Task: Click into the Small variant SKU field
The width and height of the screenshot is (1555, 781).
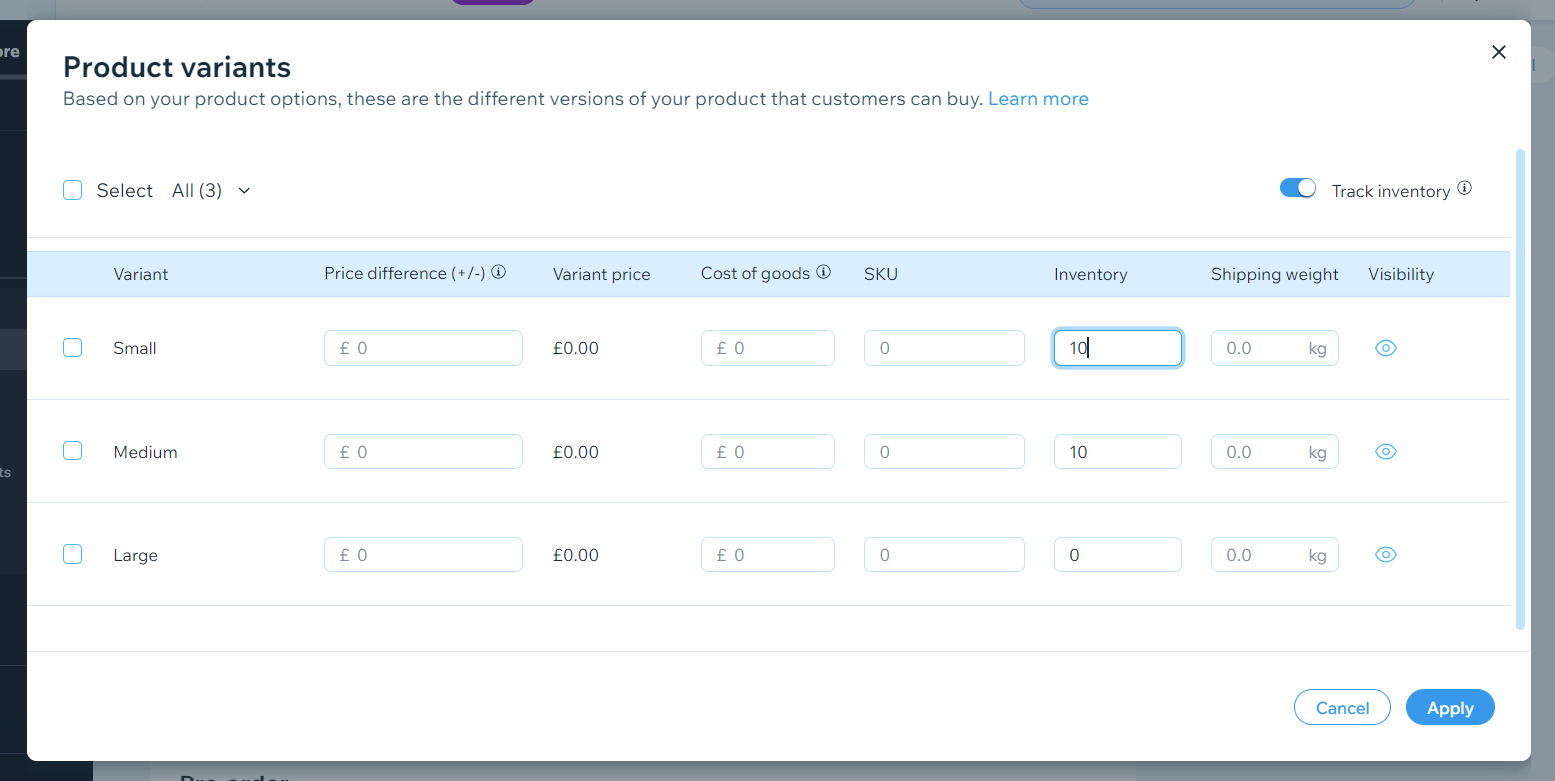Action: click(944, 347)
